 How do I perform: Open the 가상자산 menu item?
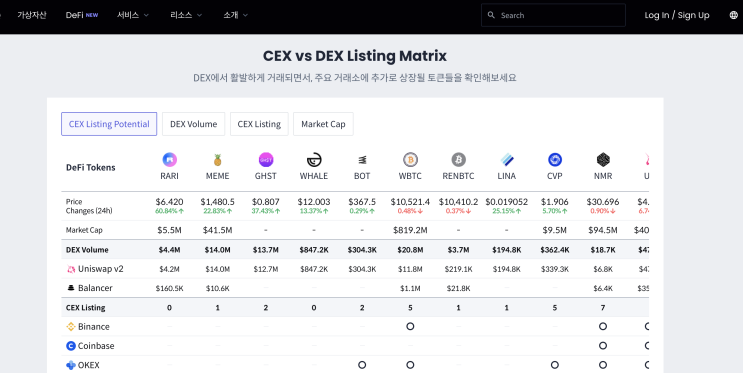pyautogui.click(x=32, y=15)
